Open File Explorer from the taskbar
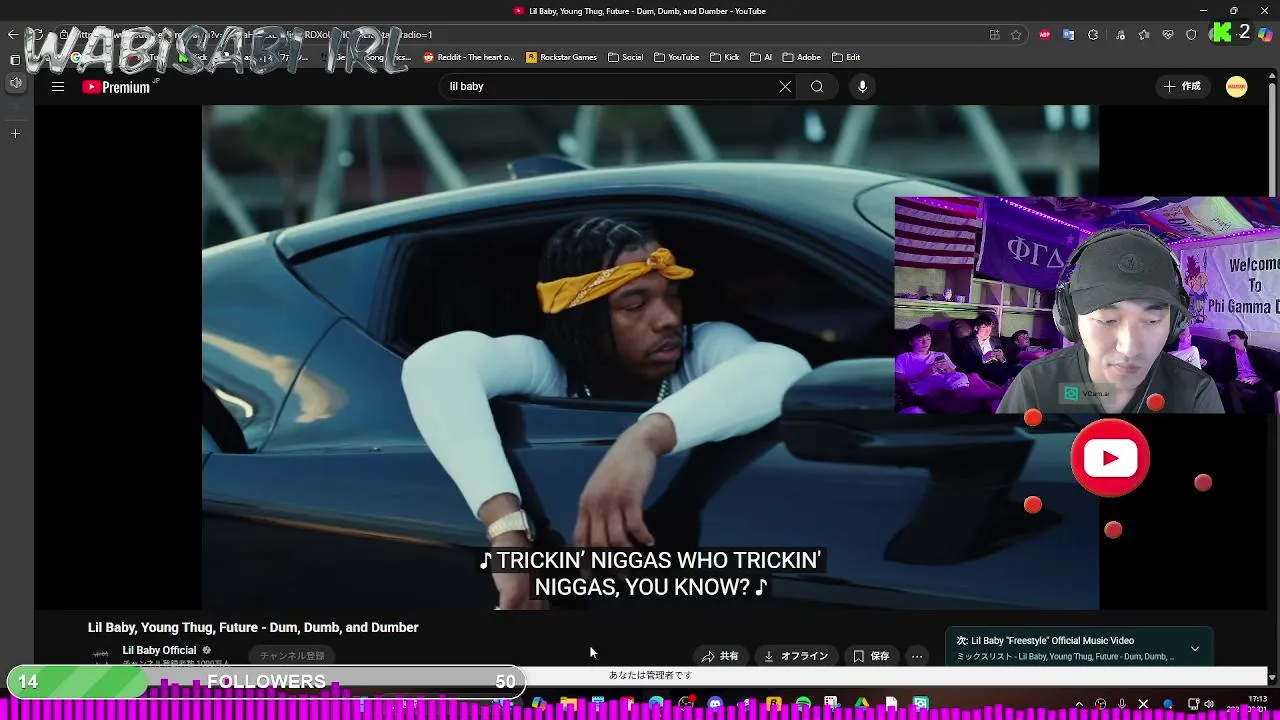1280x720 pixels. coord(568,704)
